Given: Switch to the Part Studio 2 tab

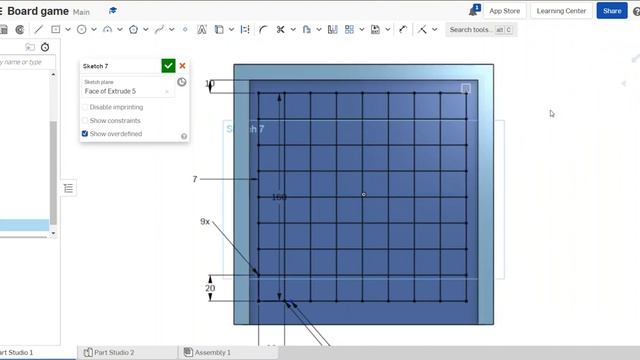Looking at the screenshot, I should [x=127, y=352].
